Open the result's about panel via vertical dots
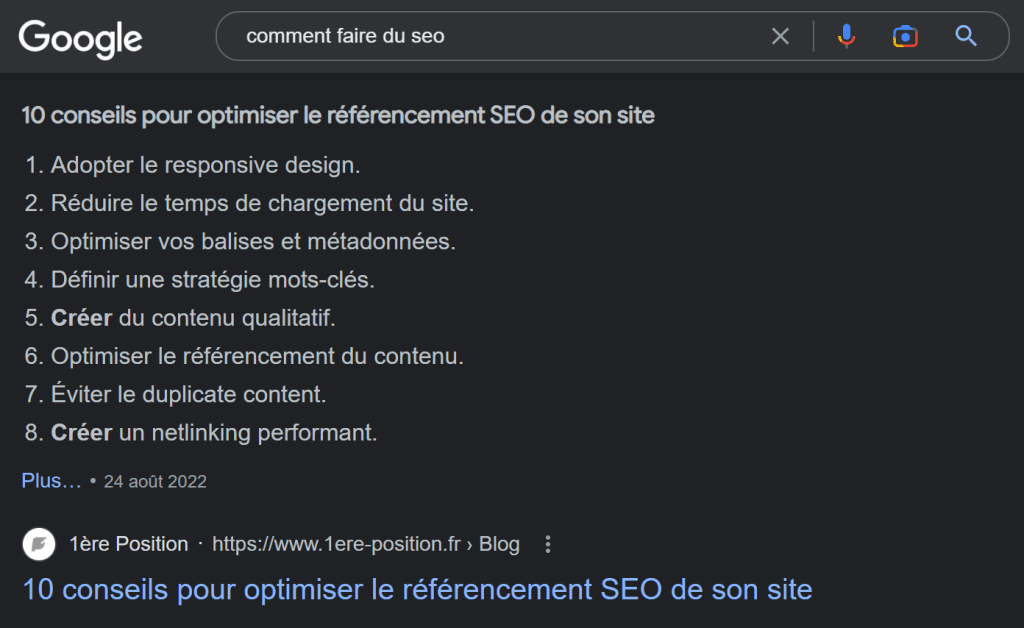Screen dimensions: 1024x628 548,544
